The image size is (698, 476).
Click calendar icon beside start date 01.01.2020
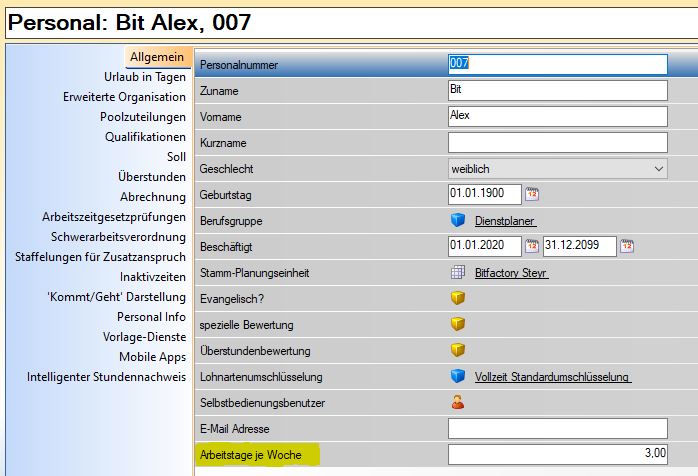point(532,246)
